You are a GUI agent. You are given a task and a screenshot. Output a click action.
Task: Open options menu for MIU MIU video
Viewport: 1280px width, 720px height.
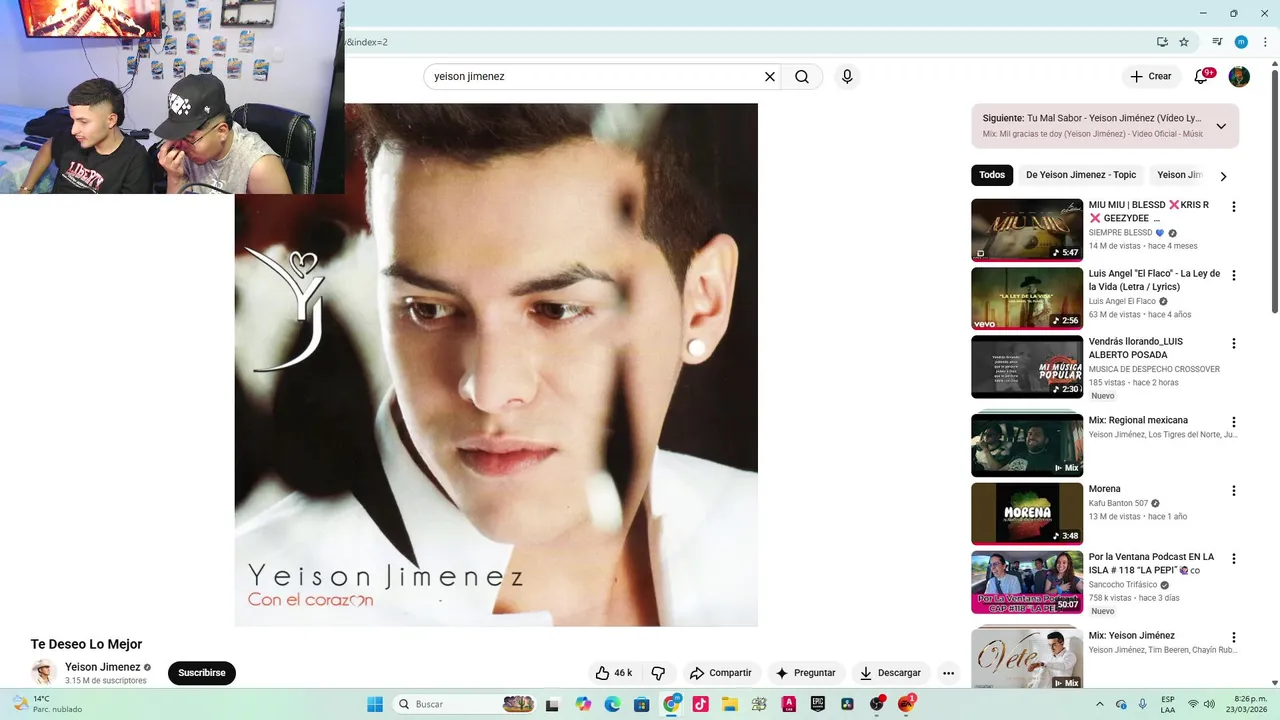click(x=1233, y=207)
